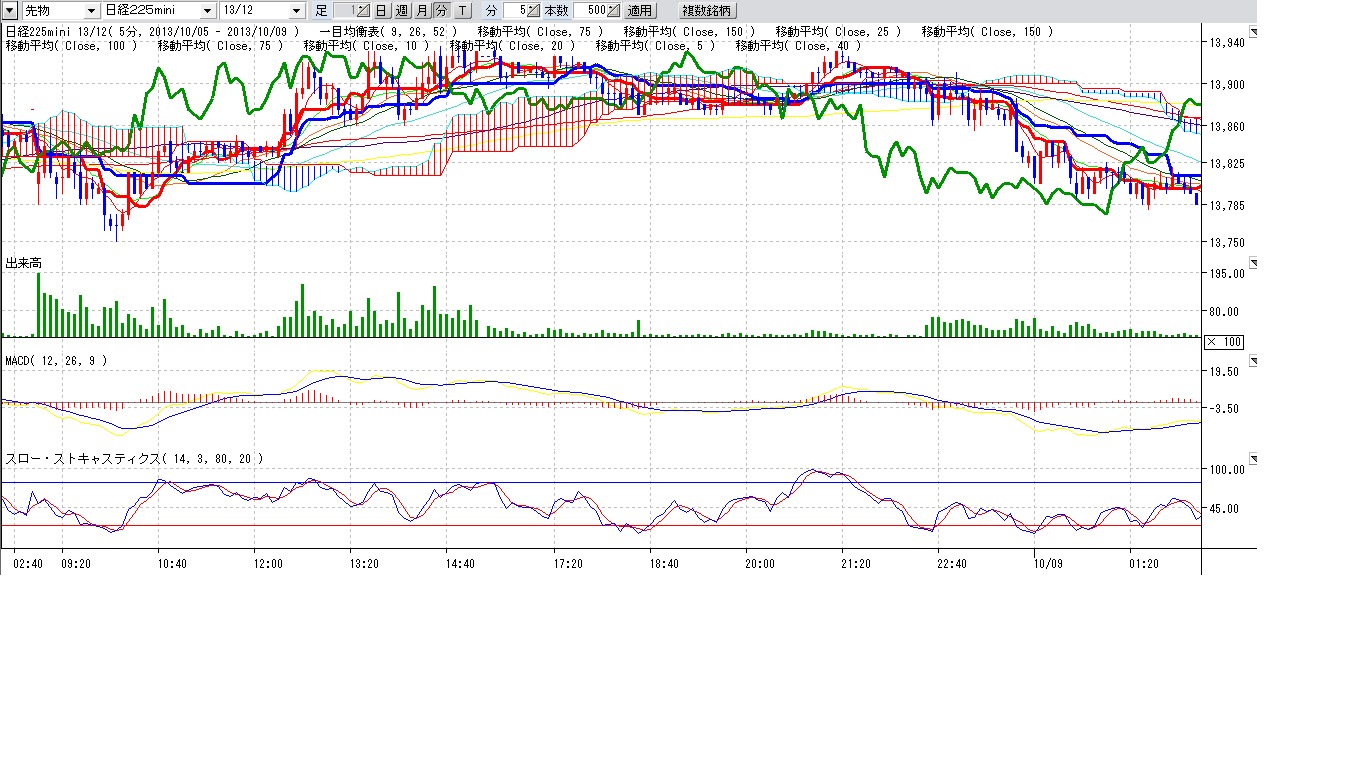The width and height of the screenshot is (1366, 768).
Task: Expand the 日経225mini symbol dropdown
Action: [208, 10]
